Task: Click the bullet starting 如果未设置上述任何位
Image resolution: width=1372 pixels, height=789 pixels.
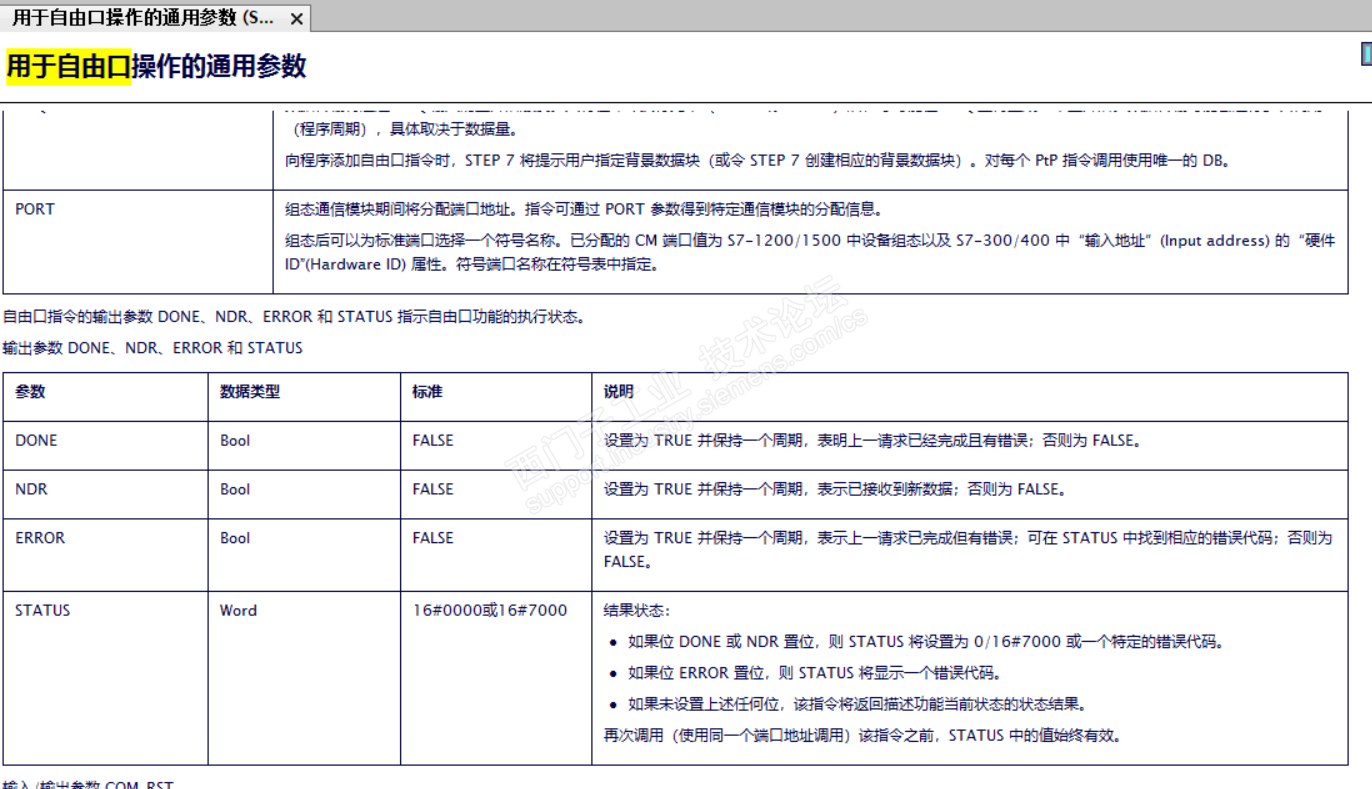Action: [x=857, y=703]
